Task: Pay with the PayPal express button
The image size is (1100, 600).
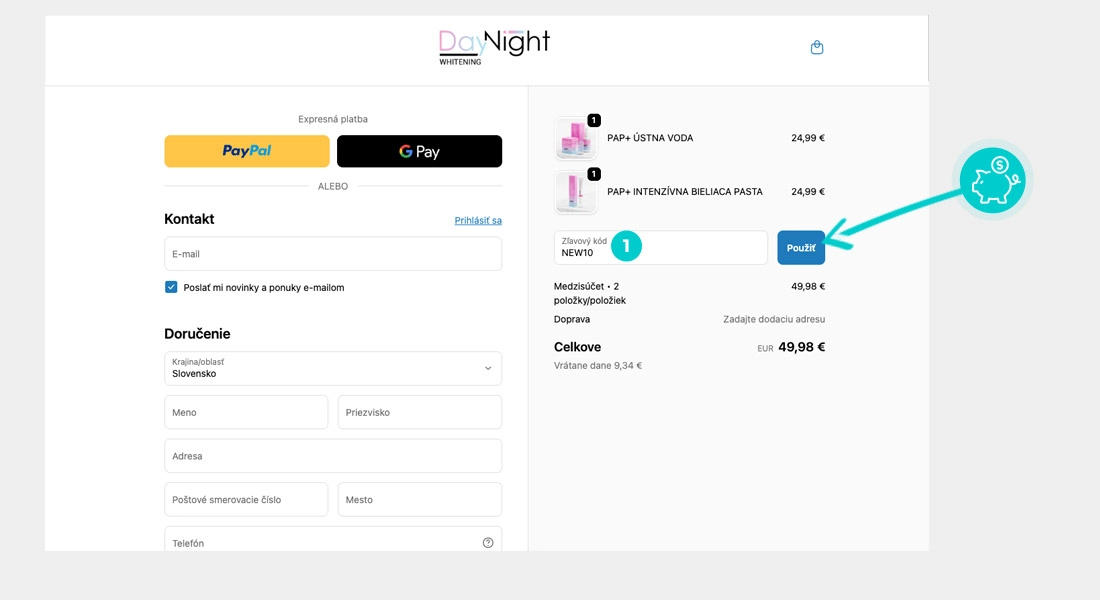Action: coord(246,151)
